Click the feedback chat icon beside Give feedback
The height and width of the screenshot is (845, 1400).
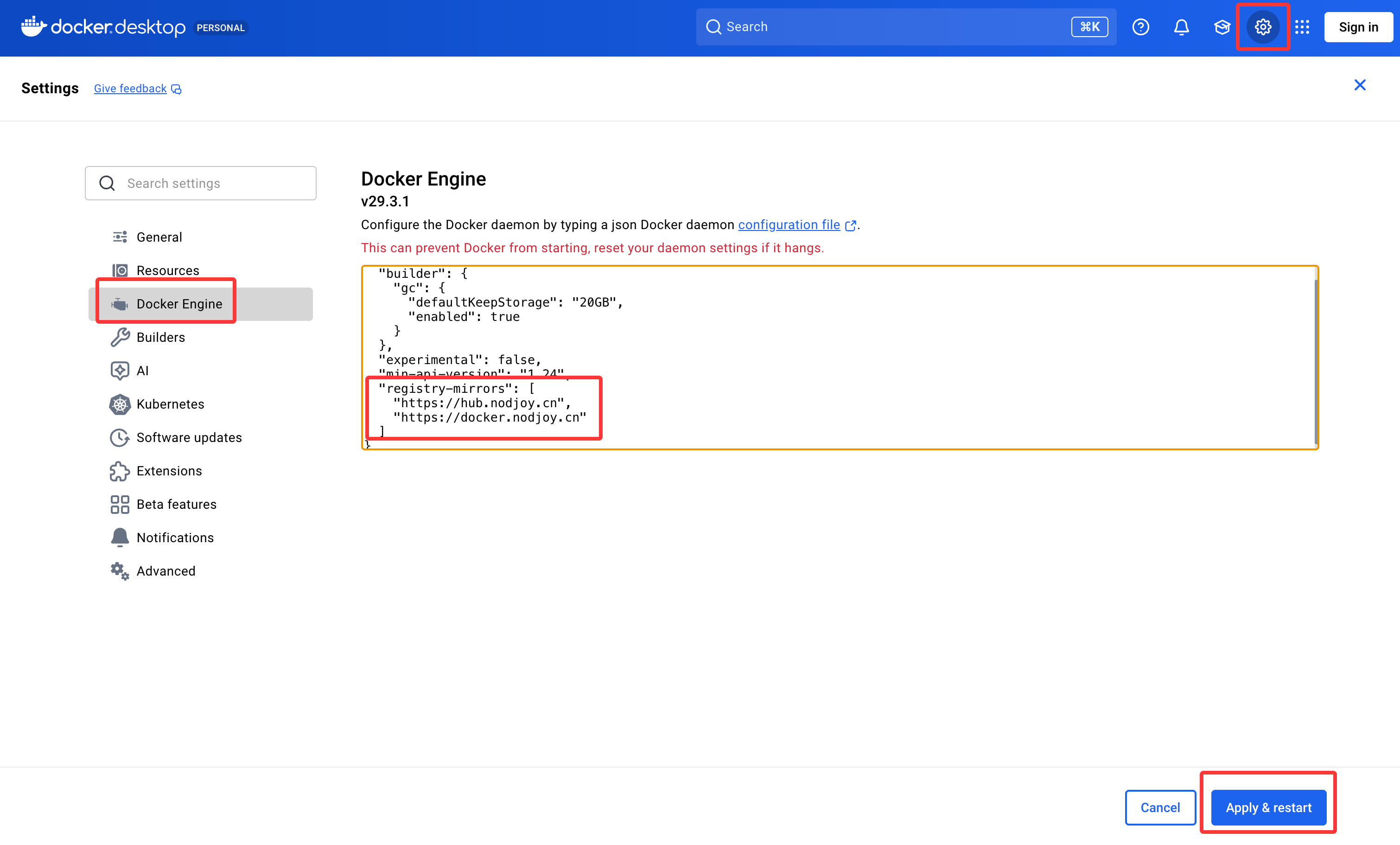click(x=176, y=89)
